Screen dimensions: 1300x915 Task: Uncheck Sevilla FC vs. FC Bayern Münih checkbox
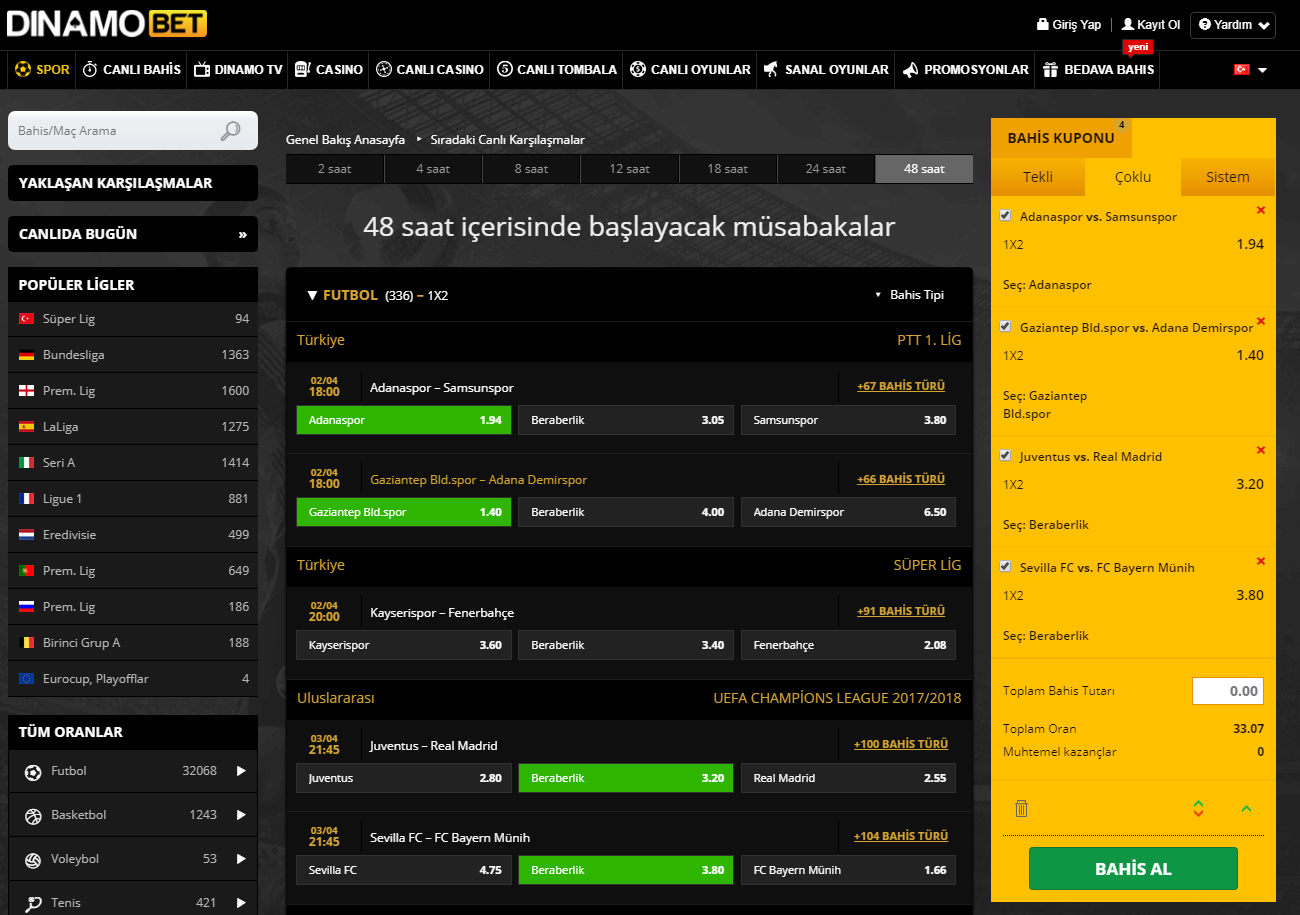coord(1005,566)
